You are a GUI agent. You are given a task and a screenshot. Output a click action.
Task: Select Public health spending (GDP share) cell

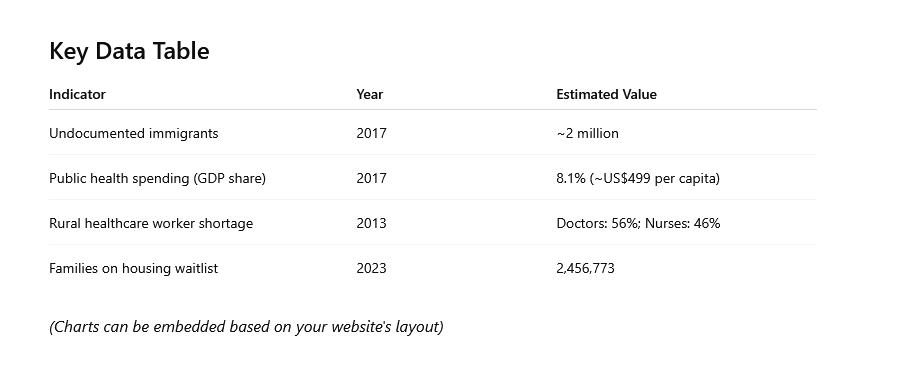(x=157, y=178)
